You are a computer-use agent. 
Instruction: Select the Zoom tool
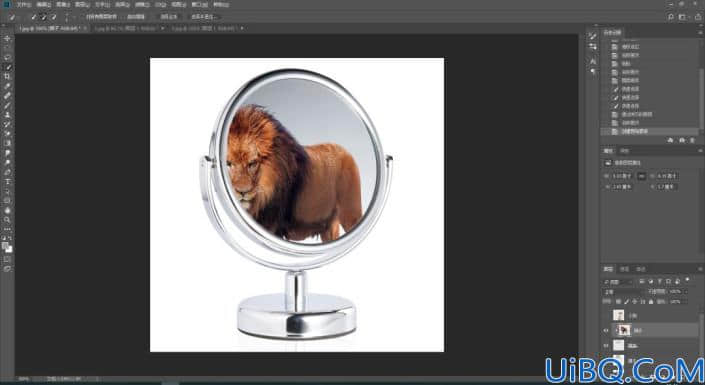coord(7,220)
